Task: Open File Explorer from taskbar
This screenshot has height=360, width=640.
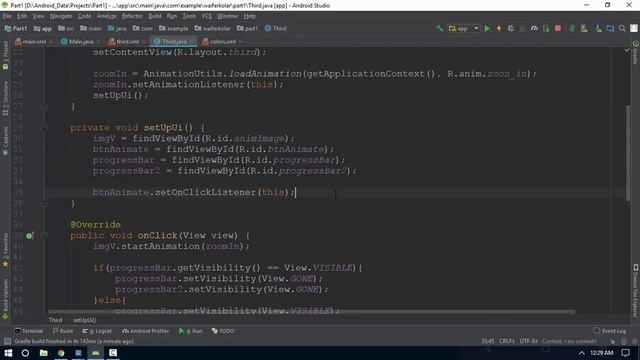Action: tap(43, 353)
